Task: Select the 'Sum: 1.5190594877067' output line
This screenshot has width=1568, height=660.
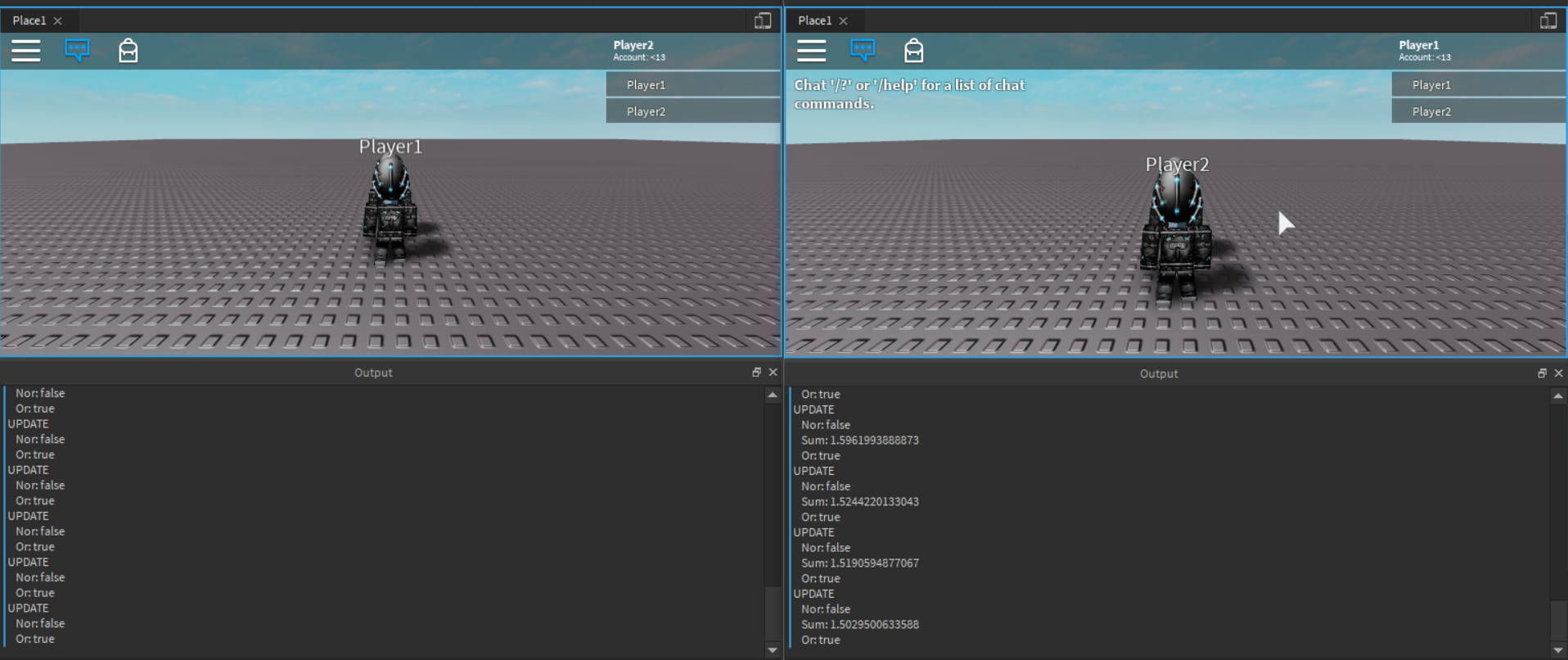Action: (860, 563)
